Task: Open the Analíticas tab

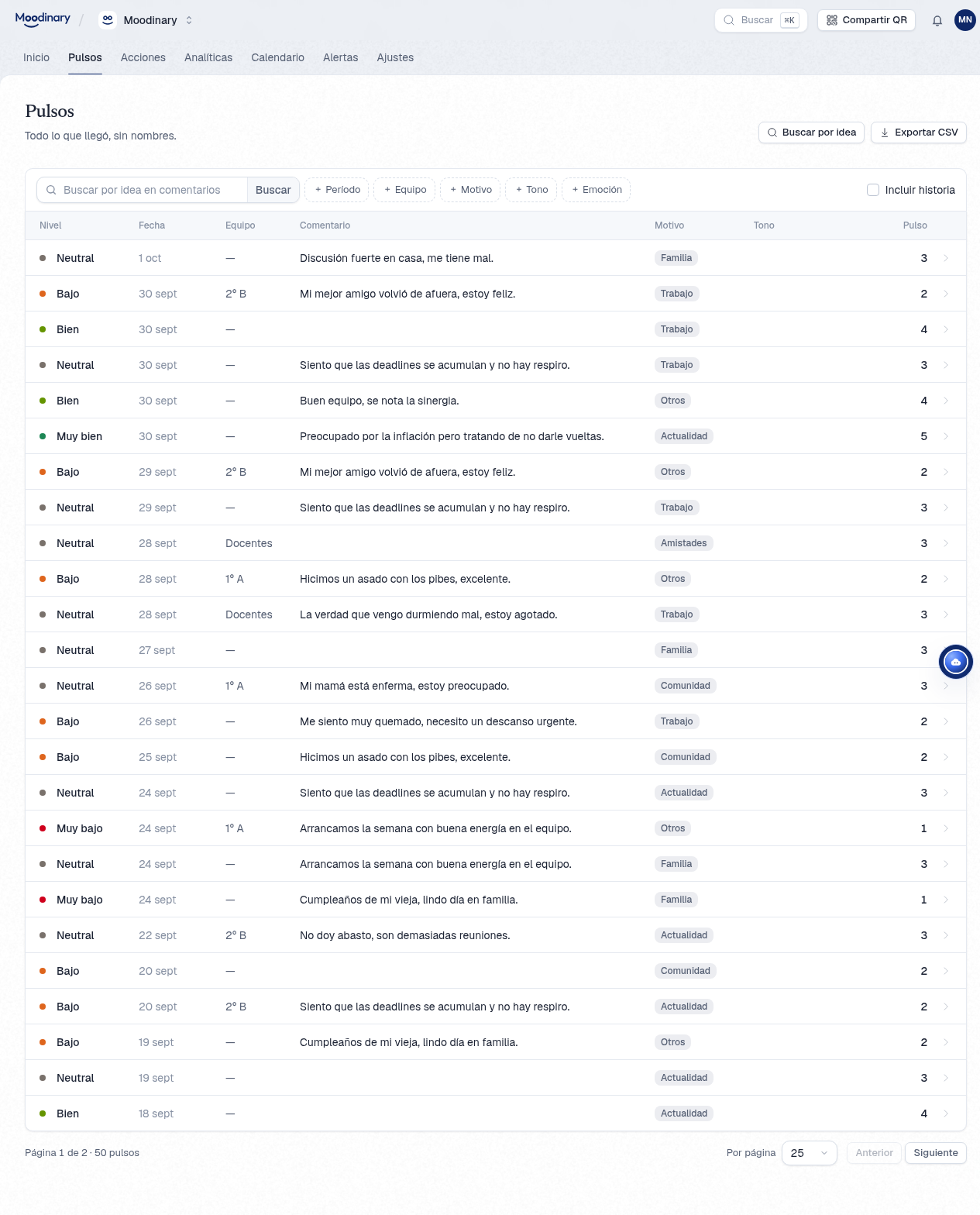Action: click(x=208, y=57)
